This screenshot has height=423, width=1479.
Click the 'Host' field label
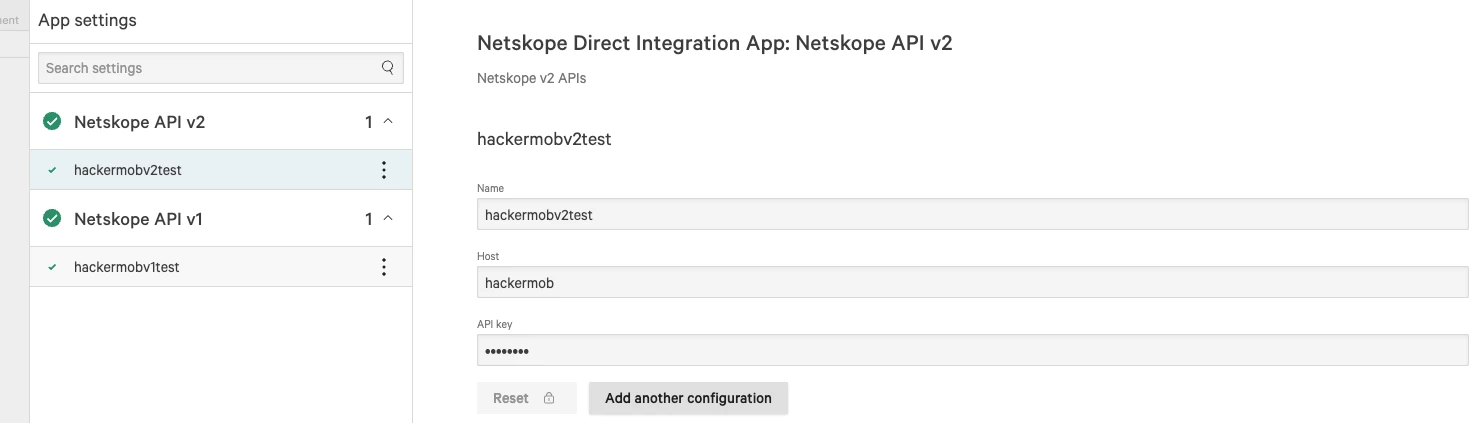pos(488,256)
